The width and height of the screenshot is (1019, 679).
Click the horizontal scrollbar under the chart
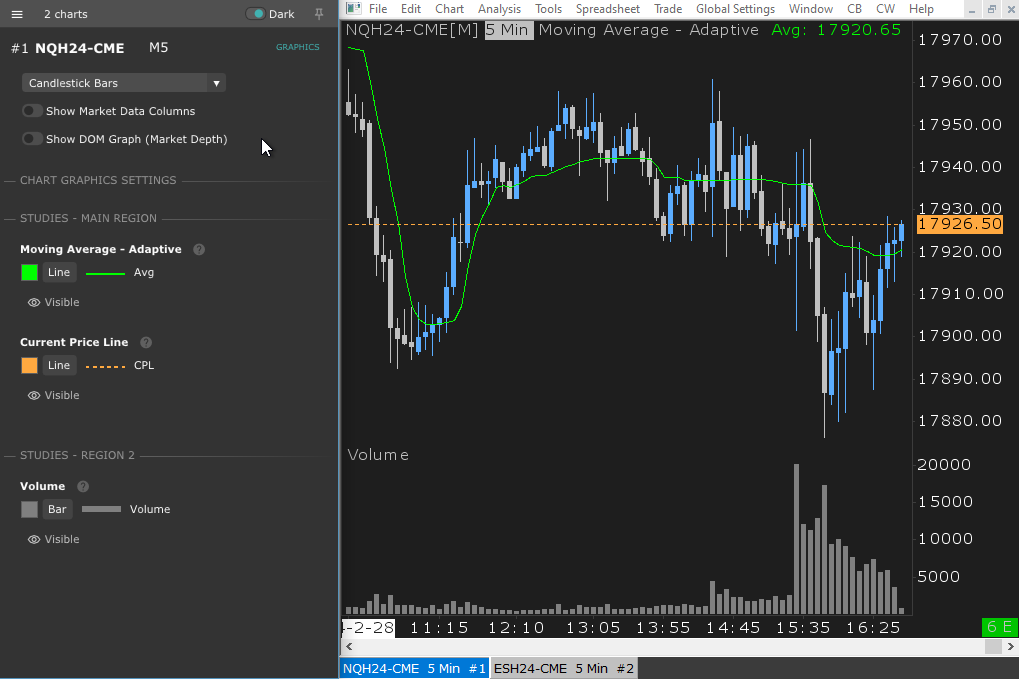670,647
